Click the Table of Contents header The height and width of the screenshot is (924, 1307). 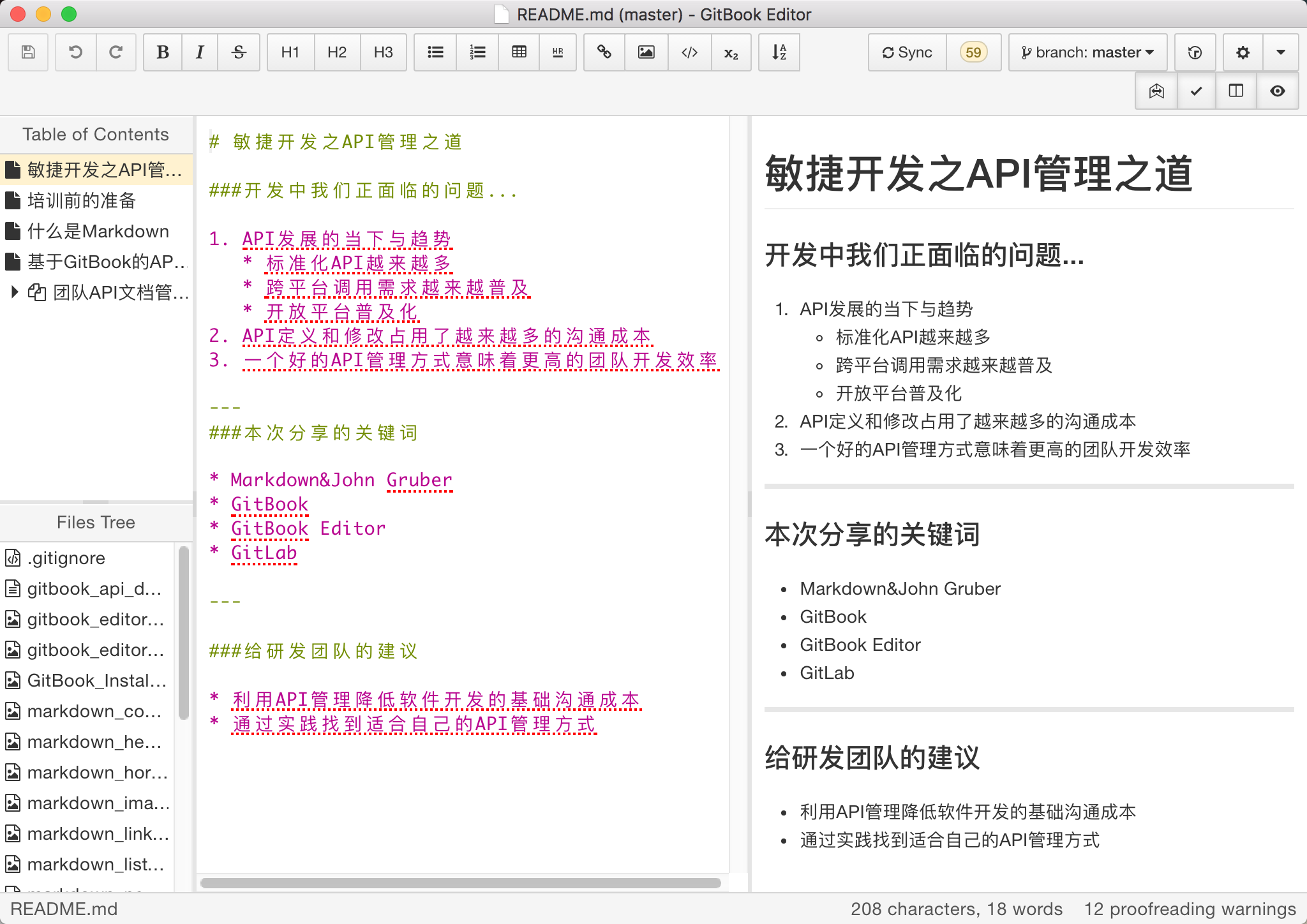coord(96,135)
